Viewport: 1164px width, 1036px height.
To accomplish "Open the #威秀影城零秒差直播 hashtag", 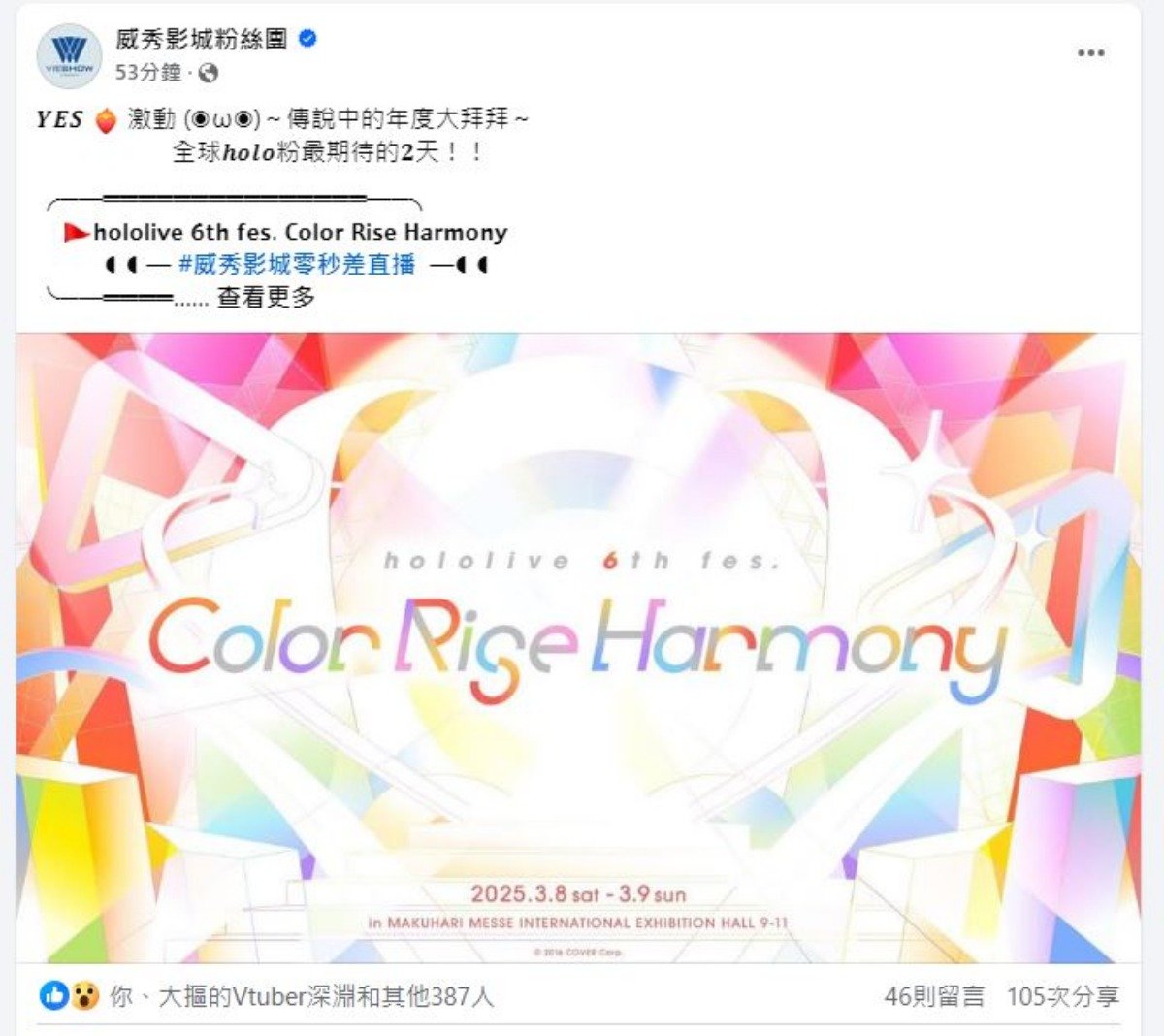I will pos(297,264).
